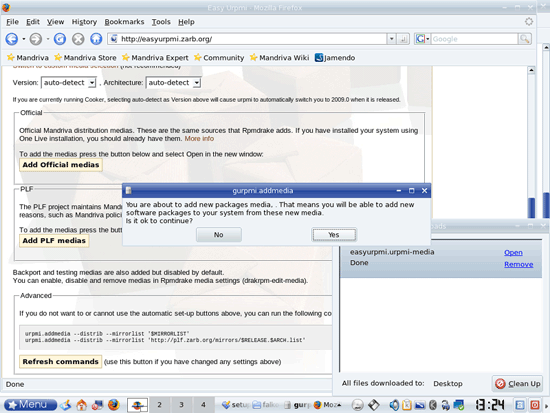
Task: Expand the Version auto-detect dropdown
Action: click(69, 83)
